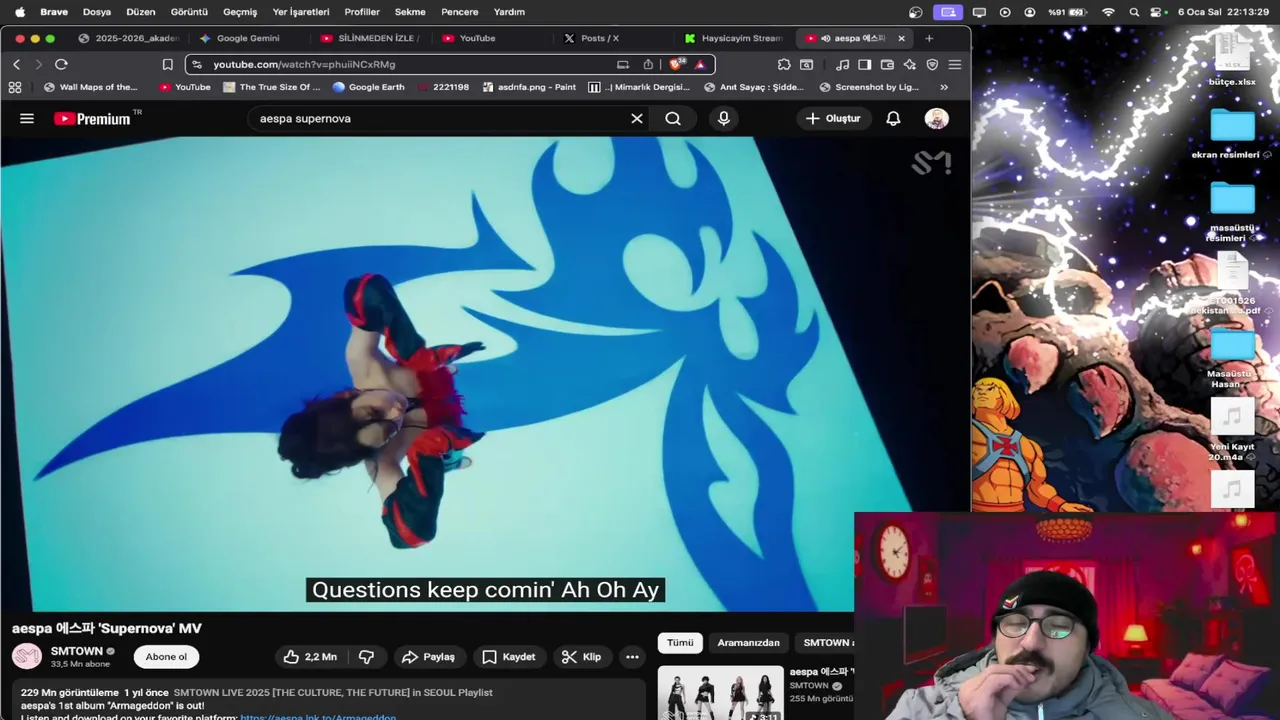Start voice search with the microphone

tap(724, 118)
